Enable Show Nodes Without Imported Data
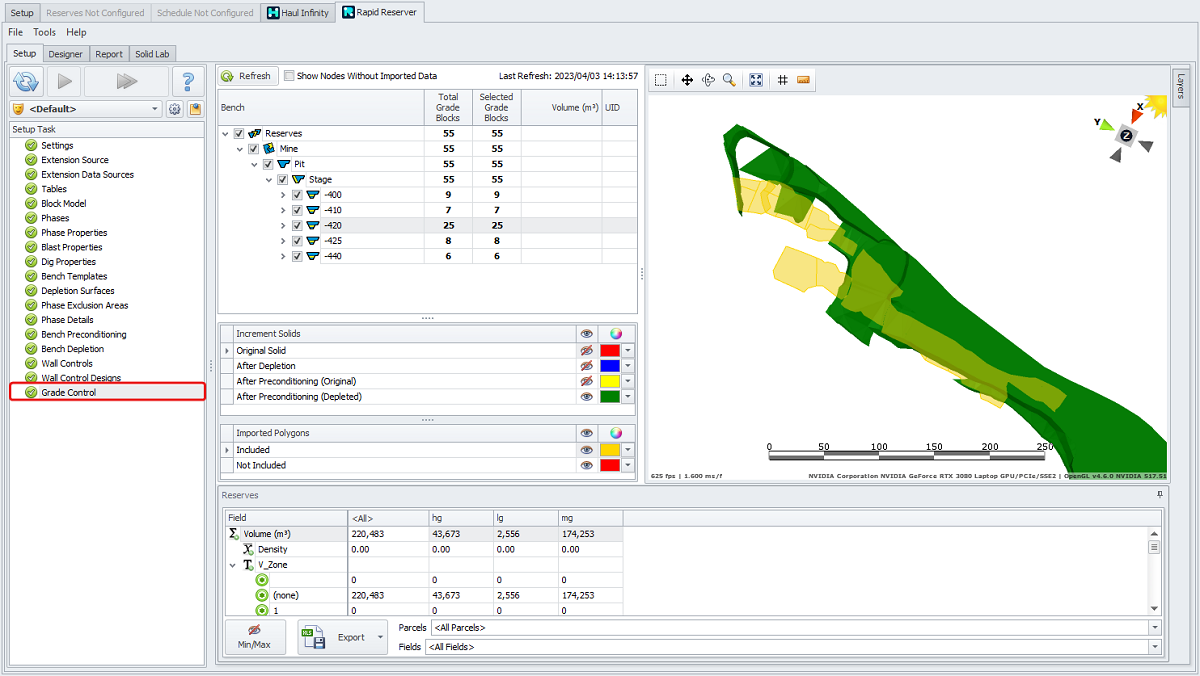Image resolution: width=1200 pixels, height=676 pixels. coord(290,76)
